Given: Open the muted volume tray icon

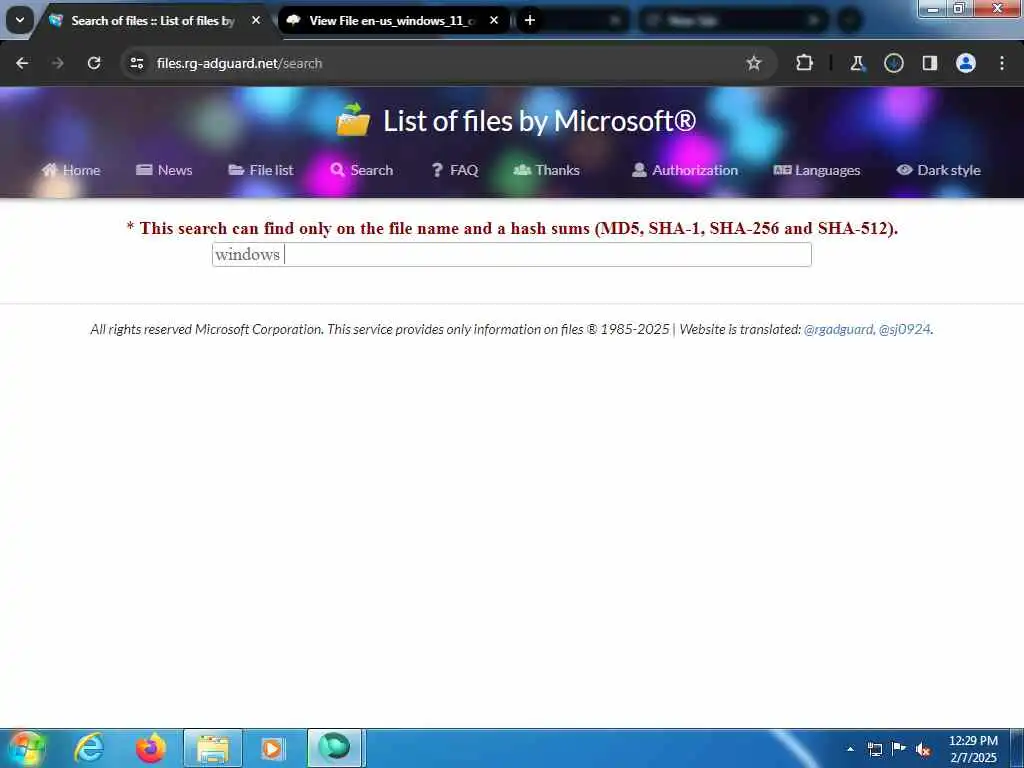Looking at the screenshot, I should (923, 749).
